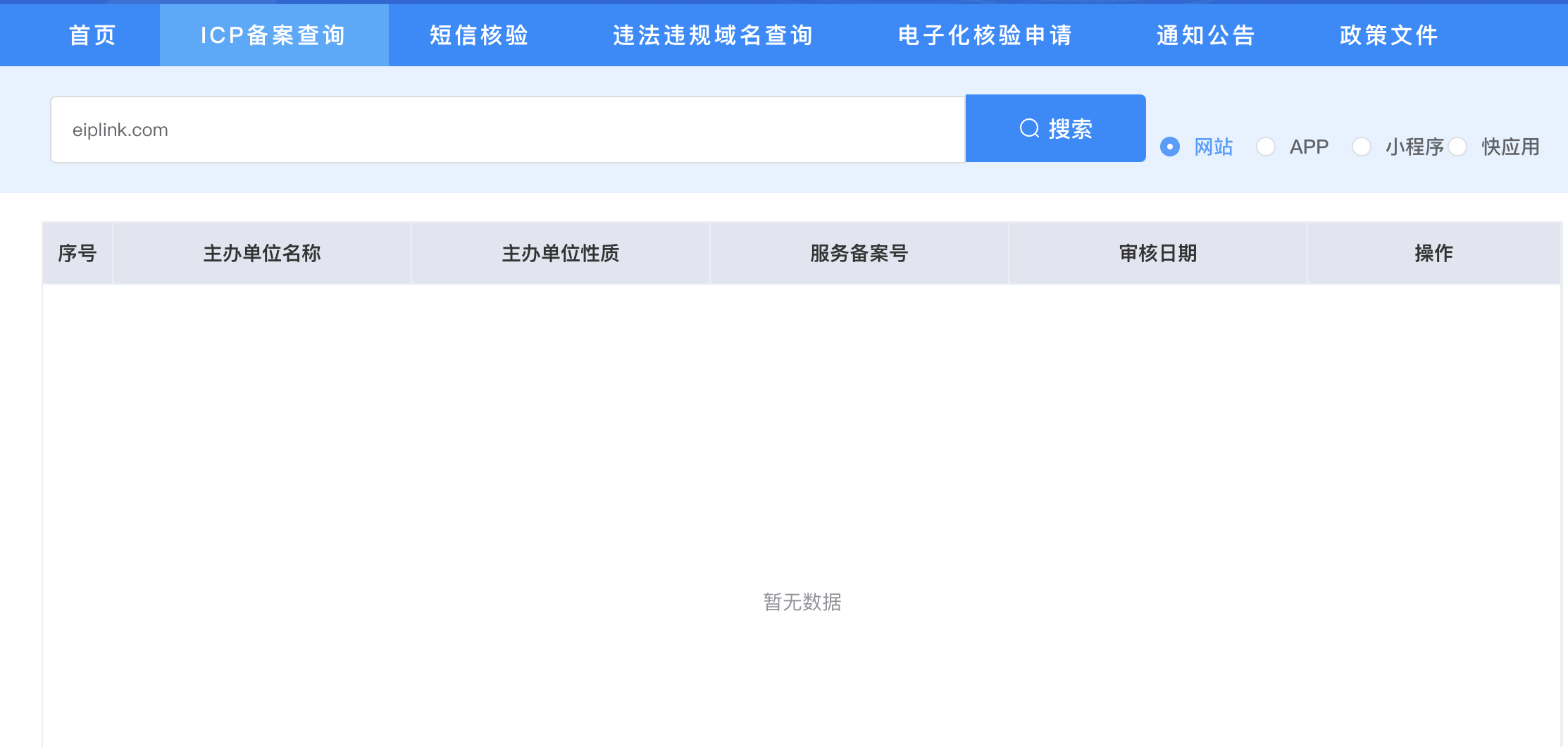Open the 短信核验 tab
The image size is (1568, 747).
pos(479,35)
